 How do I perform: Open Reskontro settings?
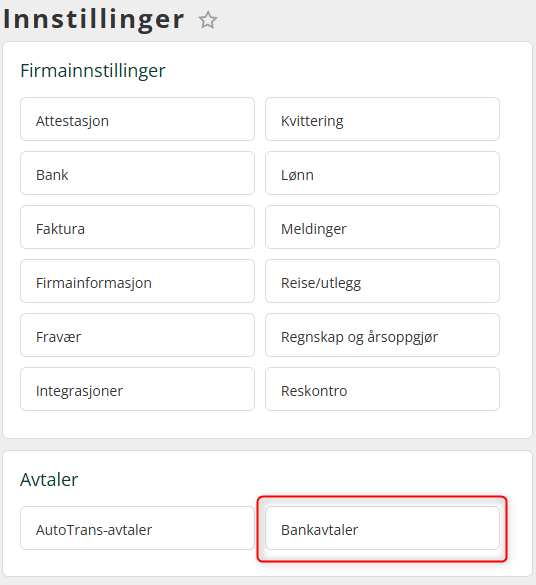click(x=382, y=389)
